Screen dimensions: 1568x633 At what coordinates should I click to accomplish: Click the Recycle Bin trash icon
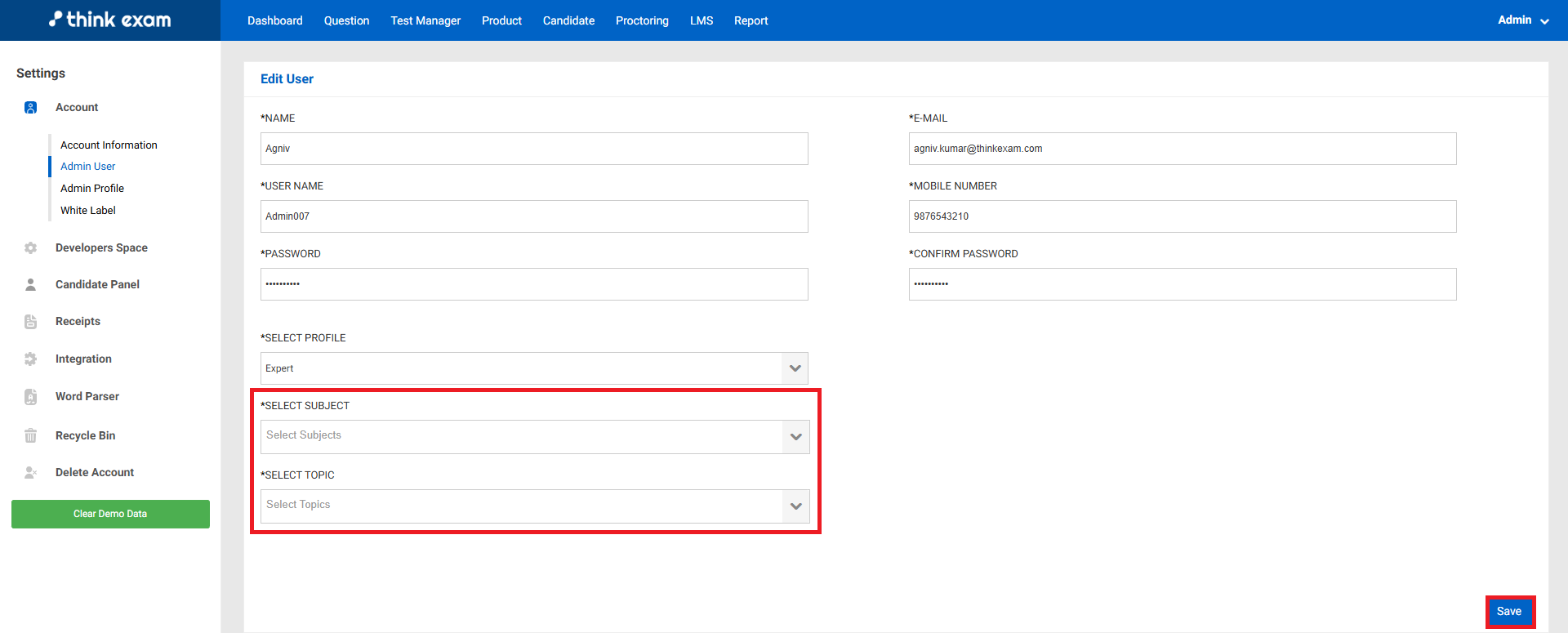pyautogui.click(x=30, y=436)
